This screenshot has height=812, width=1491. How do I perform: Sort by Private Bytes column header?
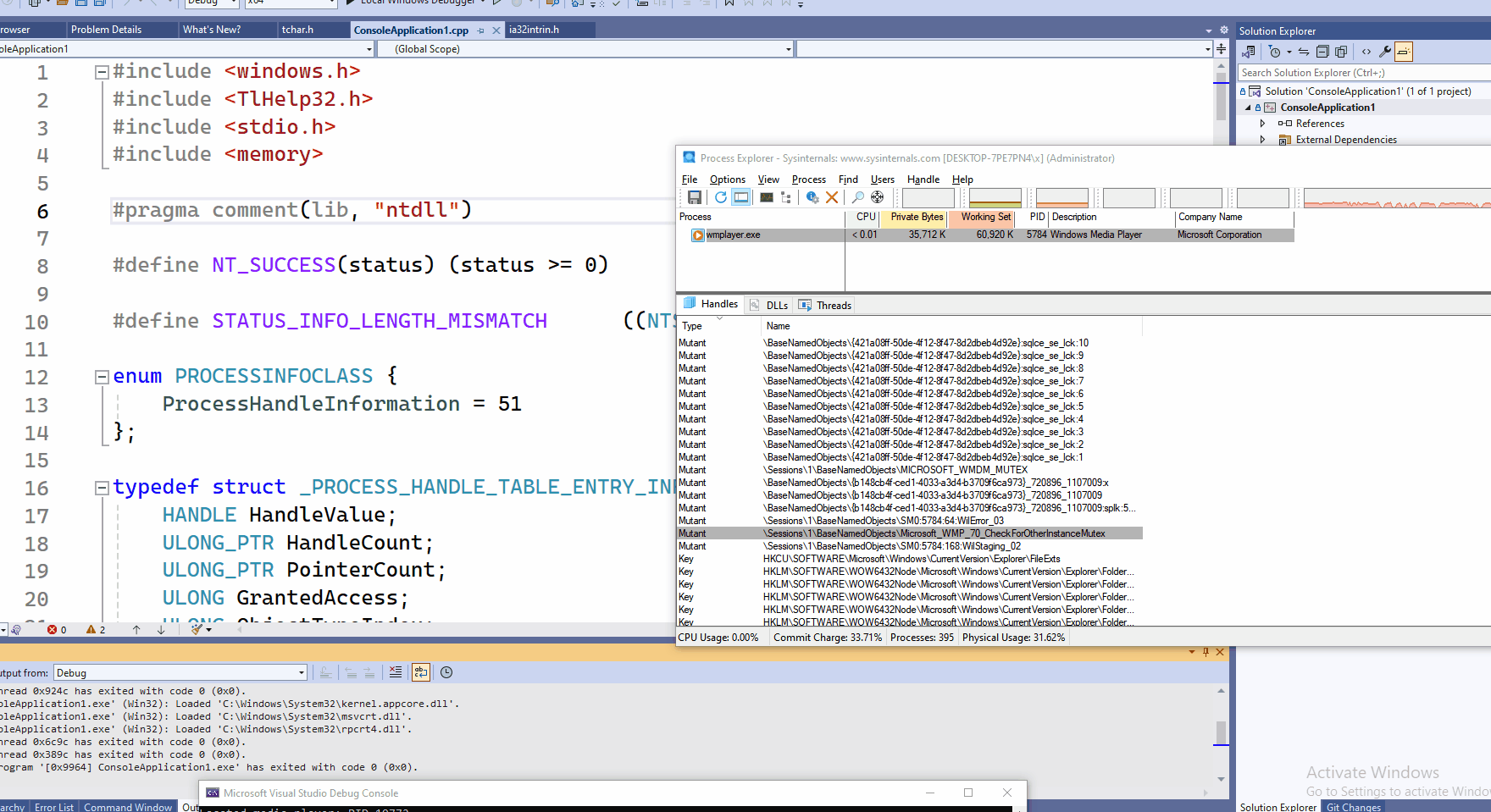913,218
